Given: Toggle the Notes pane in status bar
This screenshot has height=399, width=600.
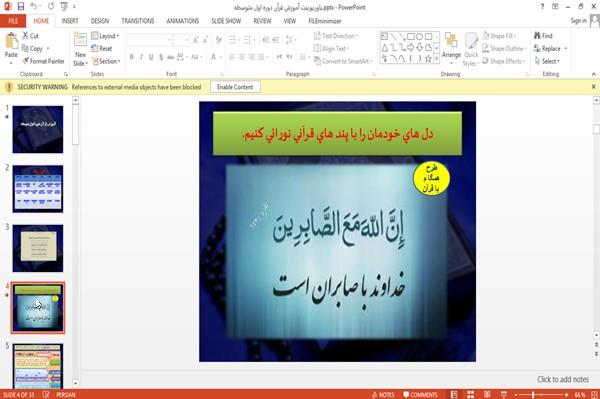Looking at the screenshot, I should pyautogui.click(x=383, y=395).
